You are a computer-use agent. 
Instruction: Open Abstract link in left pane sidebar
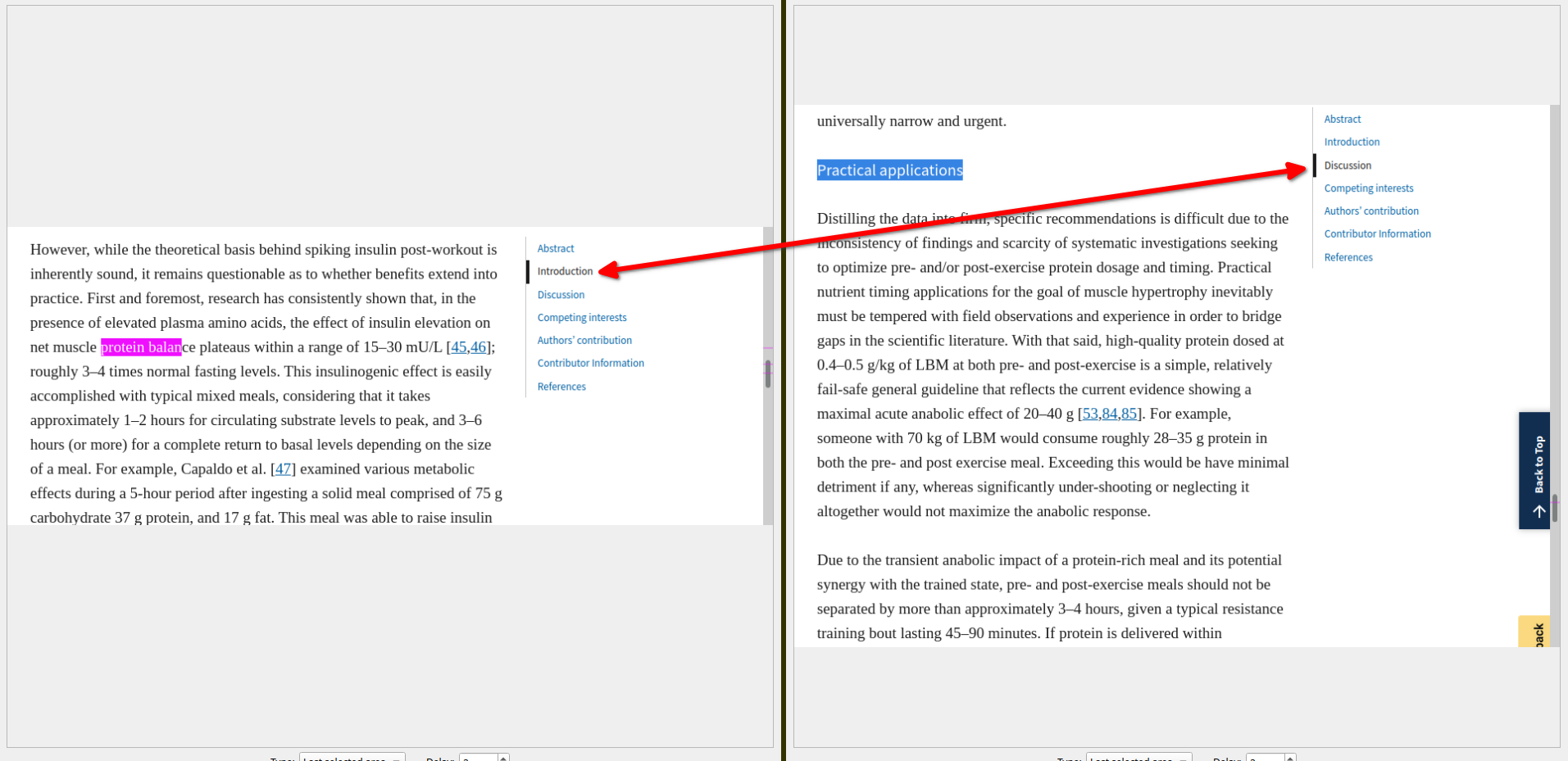(555, 248)
